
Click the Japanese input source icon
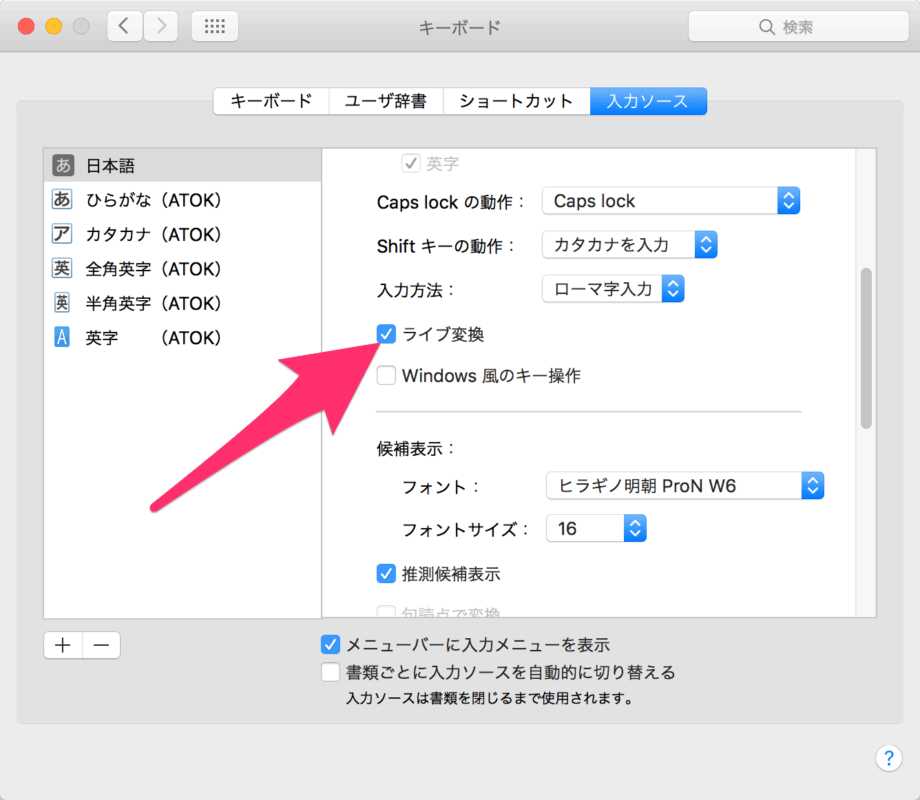coord(63,166)
